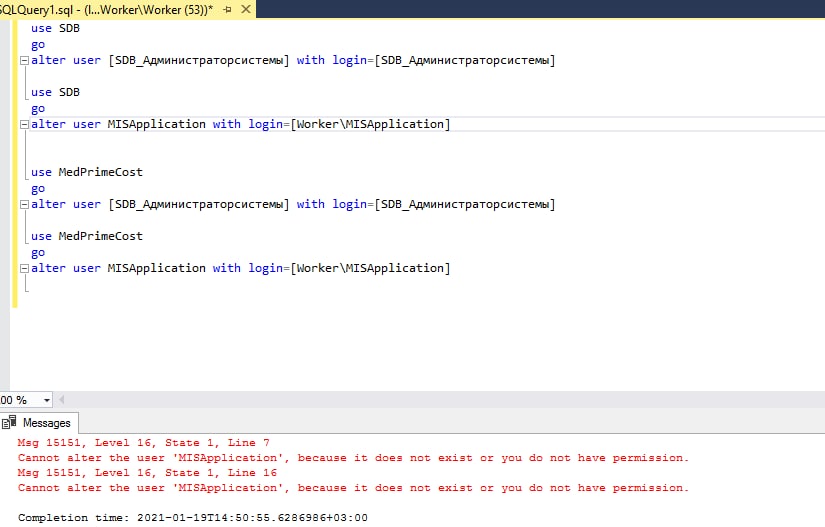Click first 'use MedPrimeCost' line

point(87,173)
